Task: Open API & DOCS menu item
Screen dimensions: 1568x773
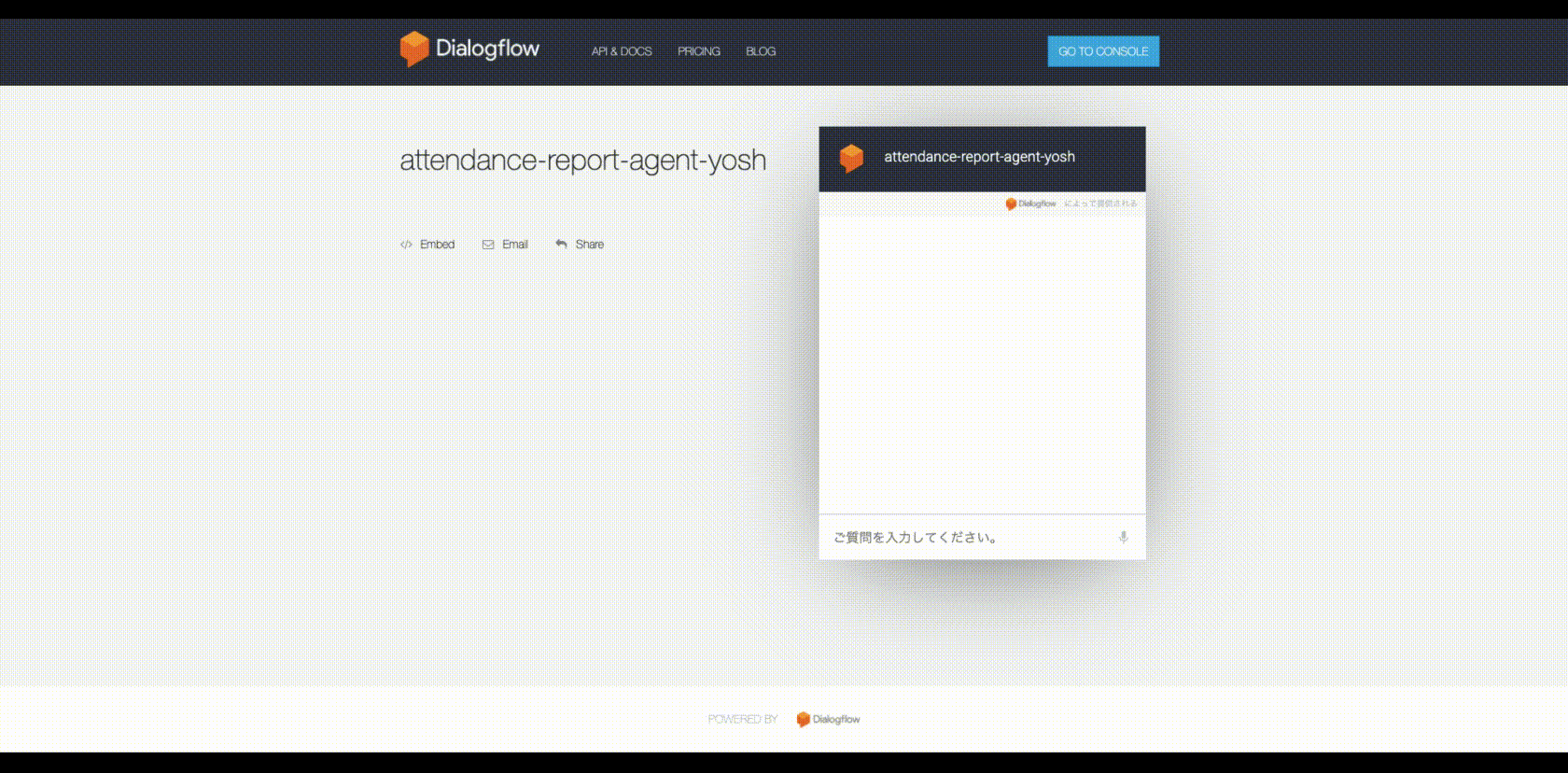Action: click(x=622, y=51)
